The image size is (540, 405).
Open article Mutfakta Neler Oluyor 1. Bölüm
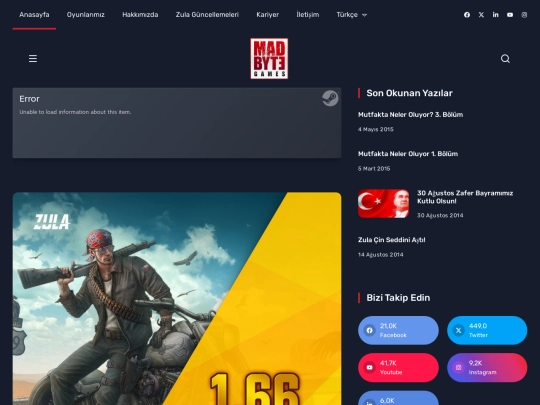pos(408,154)
